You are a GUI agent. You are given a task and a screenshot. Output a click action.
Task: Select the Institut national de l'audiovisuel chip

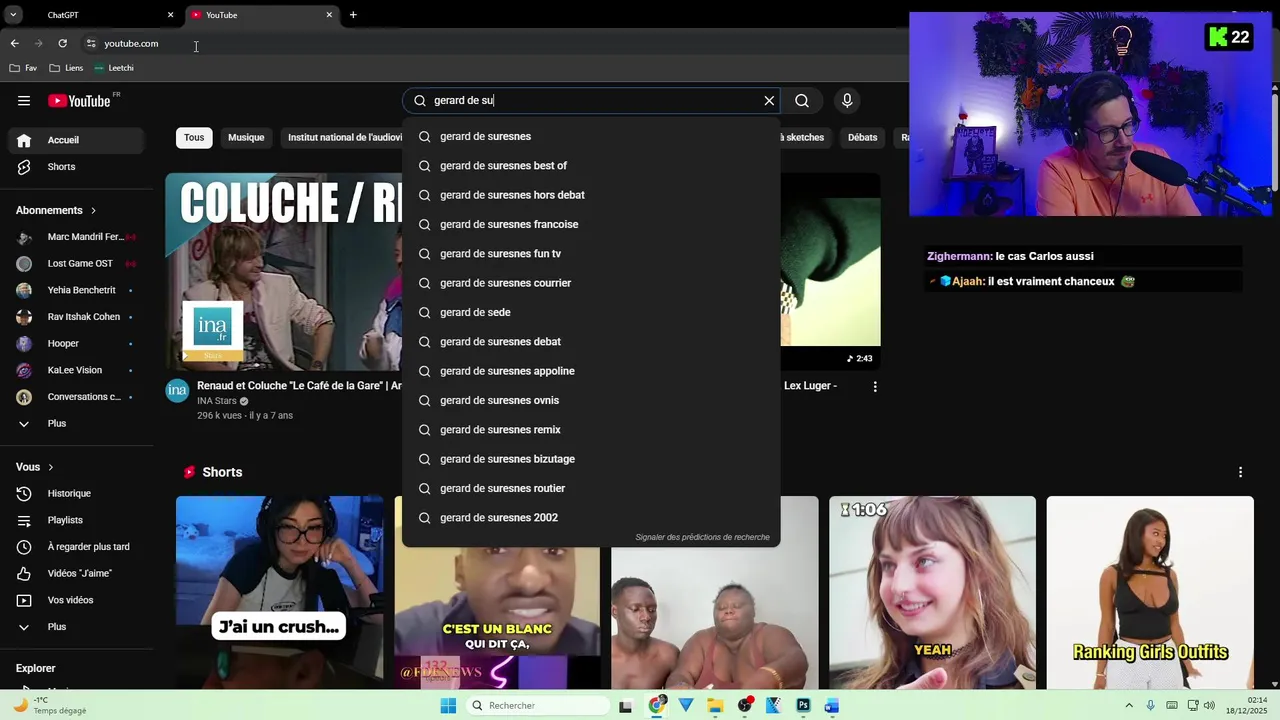[343, 138]
